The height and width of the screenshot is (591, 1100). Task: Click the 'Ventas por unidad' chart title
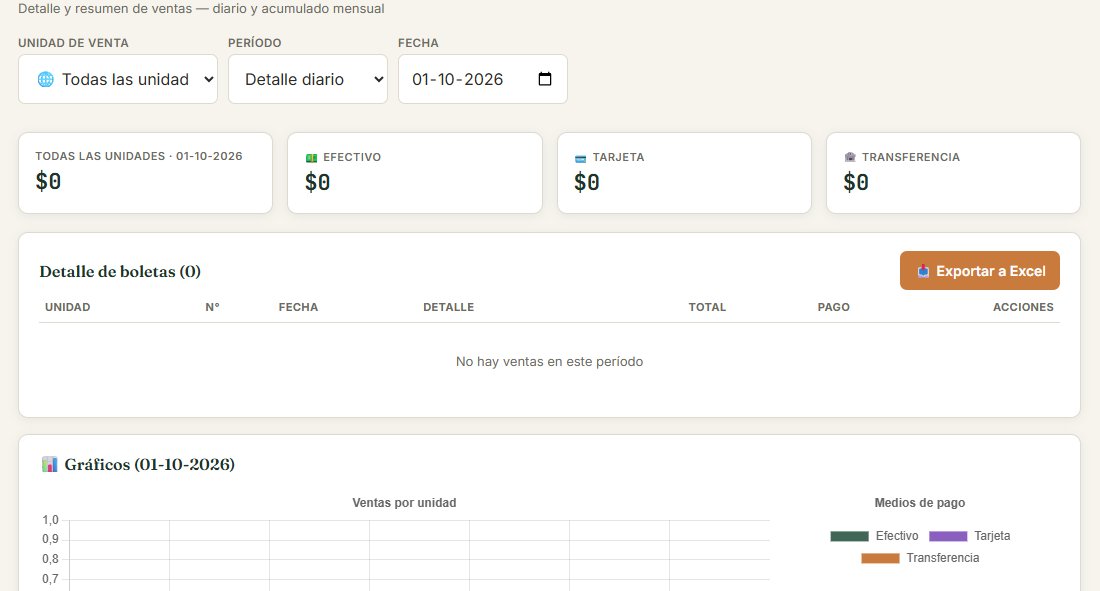pyautogui.click(x=404, y=503)
